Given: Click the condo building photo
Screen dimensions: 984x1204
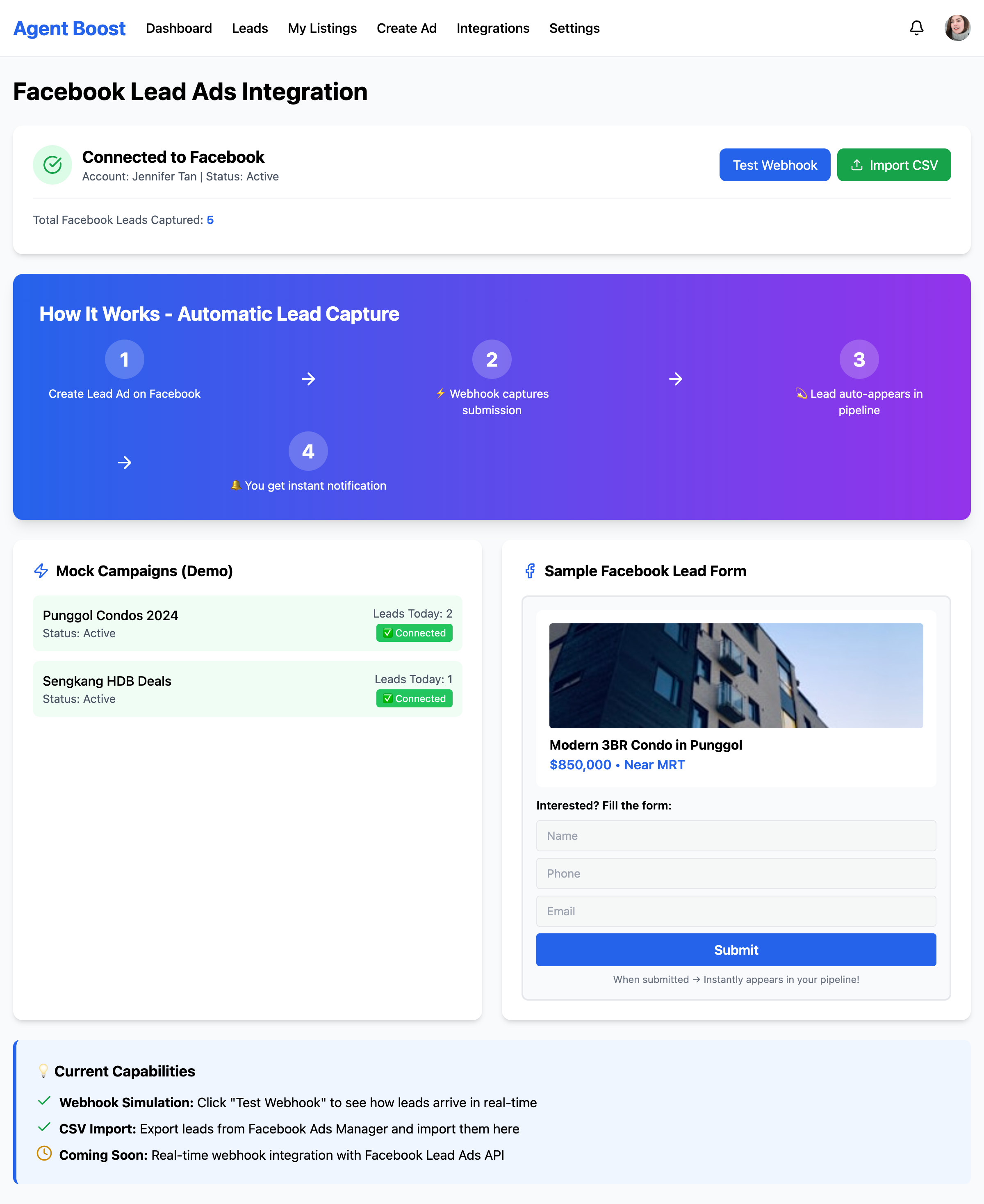Looking at the screenshot, I should point(736,676).
